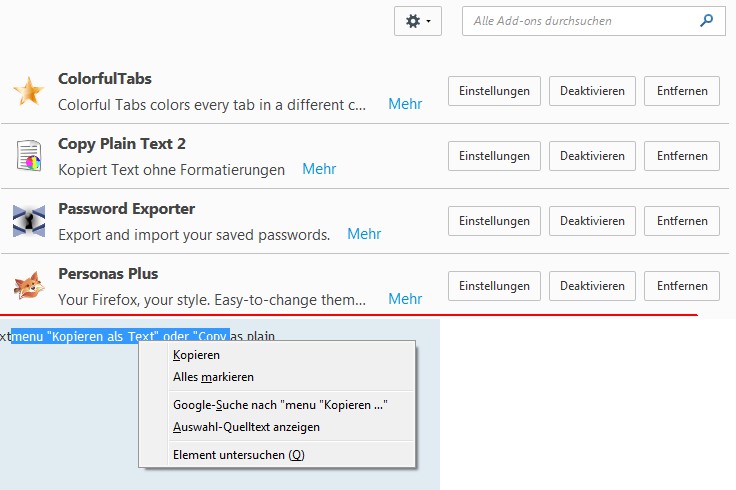Expand ColorfulTabs description via Mehr
The width and height of the screenshot is (736, 490).
tap(405, 104)
